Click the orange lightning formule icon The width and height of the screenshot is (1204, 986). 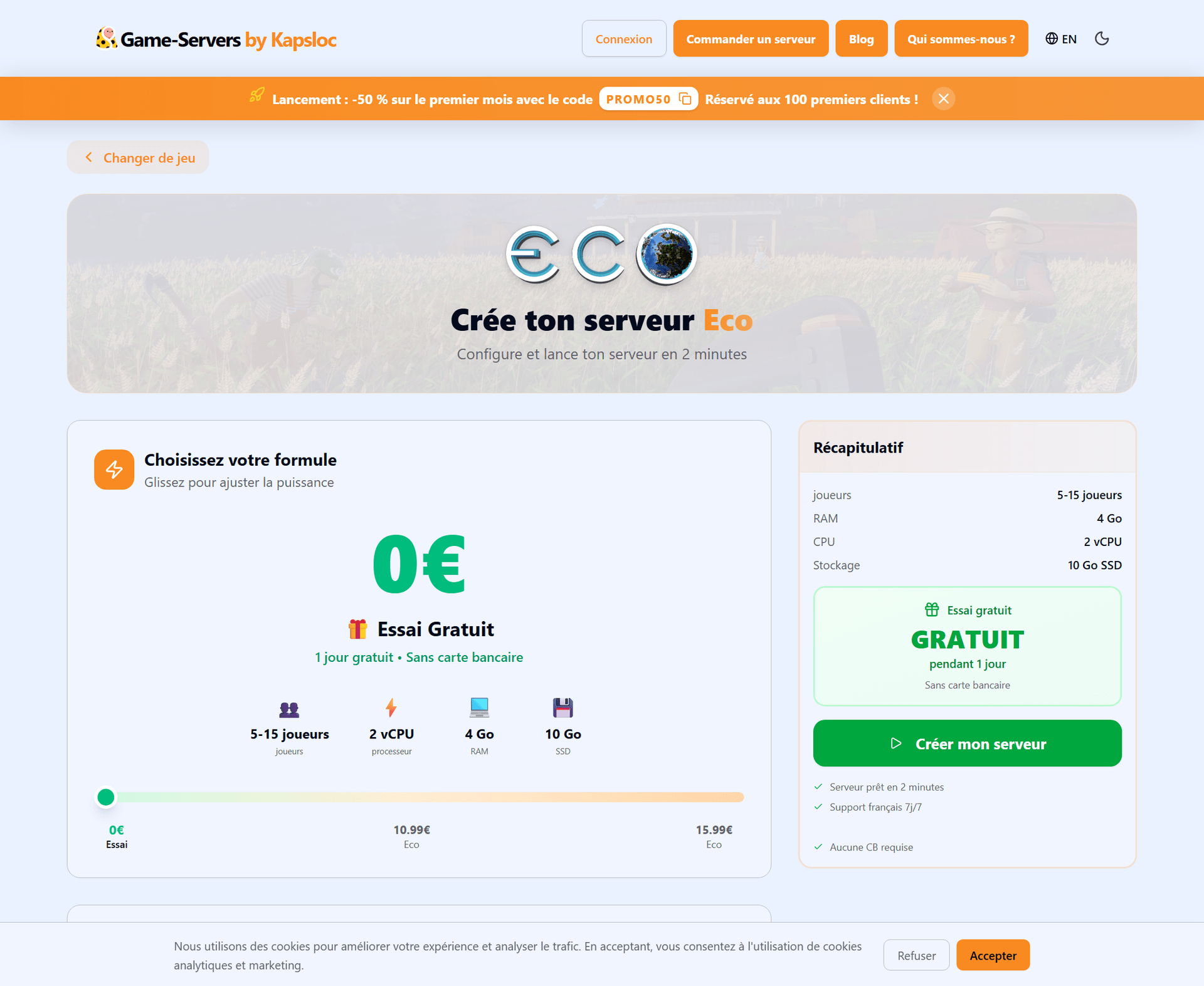tap(114, 469)
